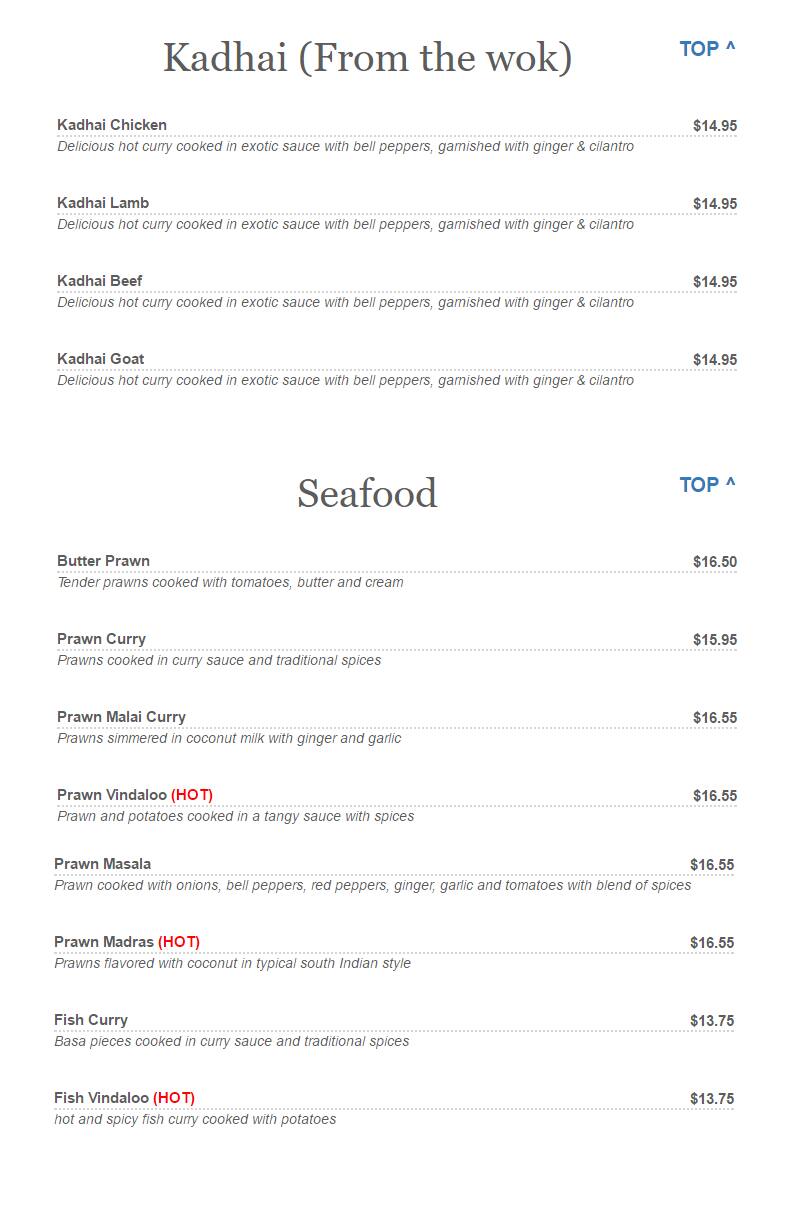Image resolution: width=785 pixels, height=1219 pixels.
Task: Click the Prawn Madras dish name
Action: pyautogui.click(x=104, y=942)
